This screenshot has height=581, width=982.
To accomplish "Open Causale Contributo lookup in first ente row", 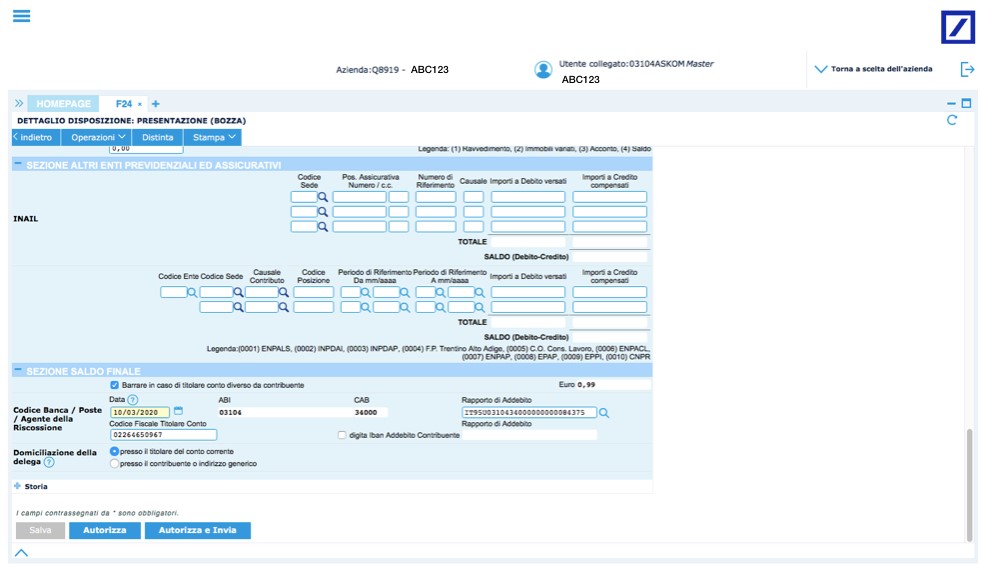I will (284, 292).
